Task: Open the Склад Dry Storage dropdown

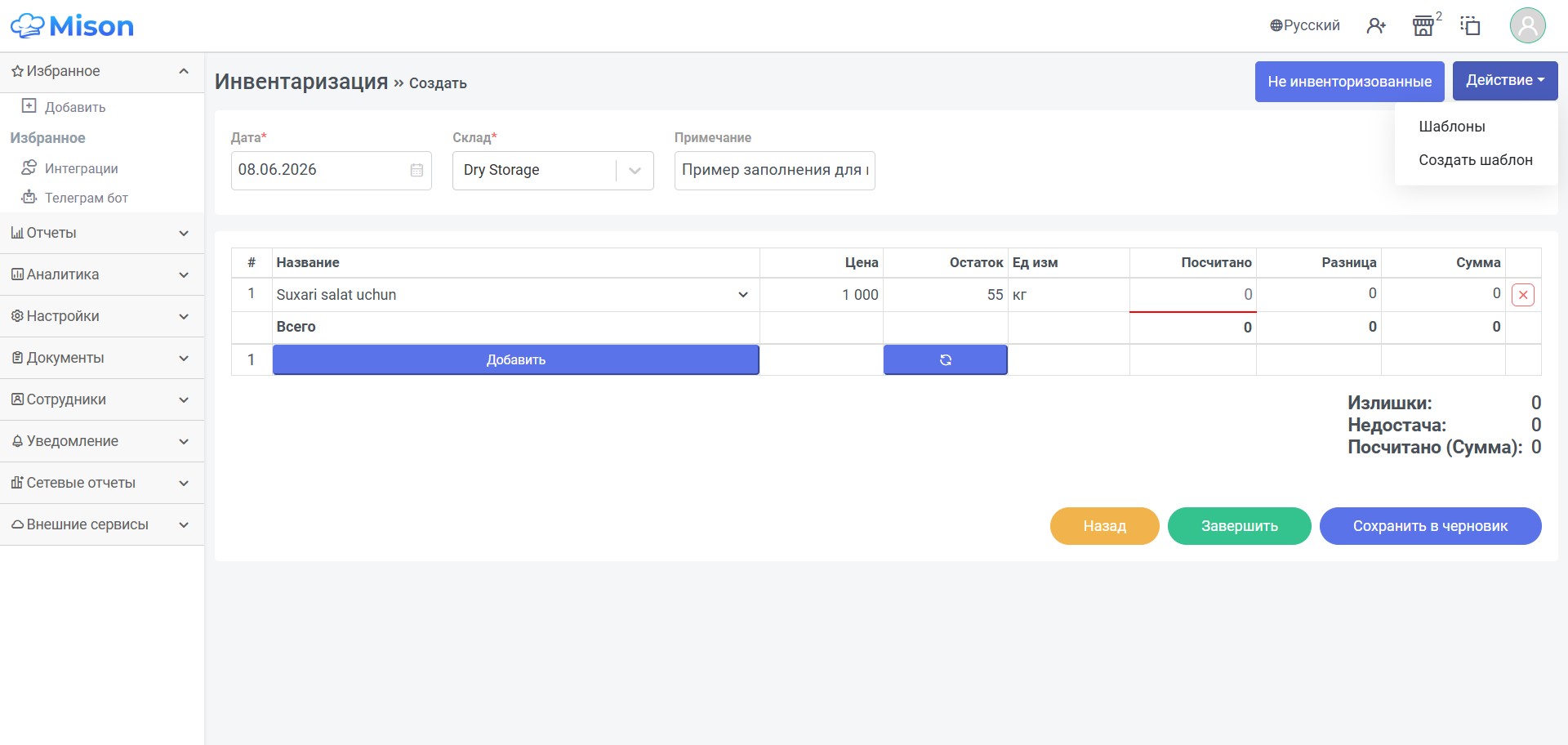Action: tap(553, 171)
